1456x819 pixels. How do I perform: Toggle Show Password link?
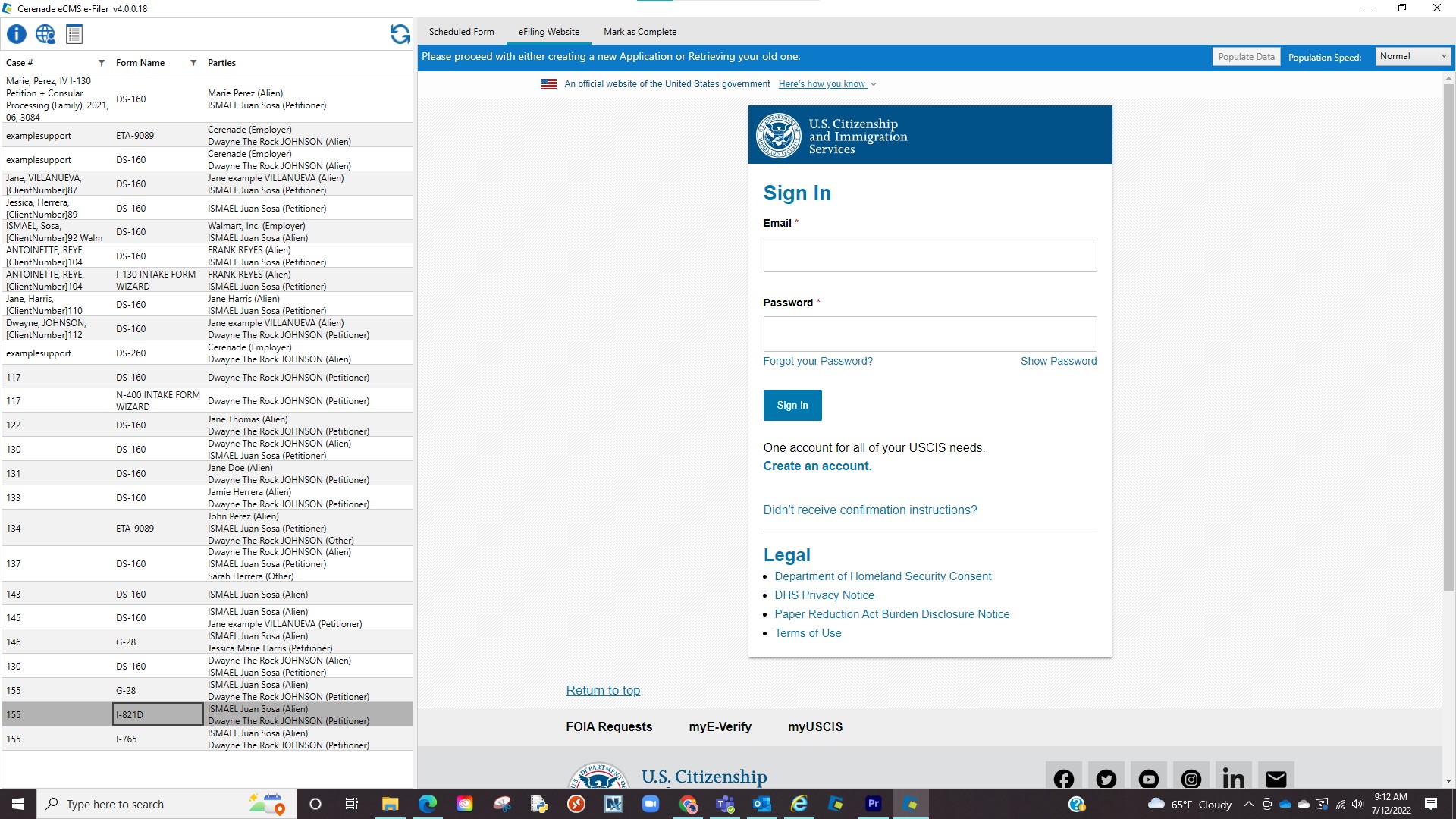pyautogui.click(x=1058, y=361)
